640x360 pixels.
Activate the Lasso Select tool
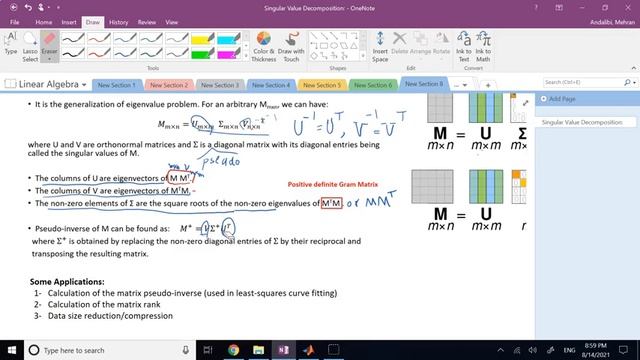pyautogui.click(x=30, y=47)
